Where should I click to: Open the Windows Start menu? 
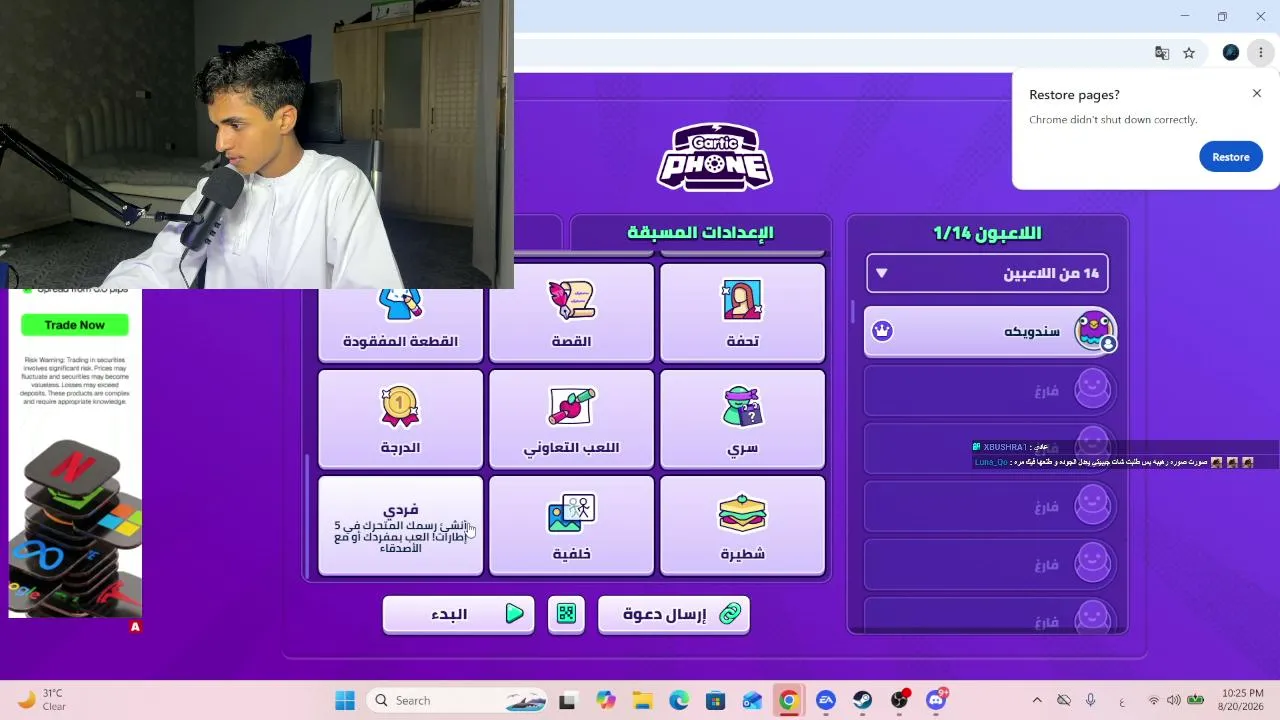(x=345, y=701)
